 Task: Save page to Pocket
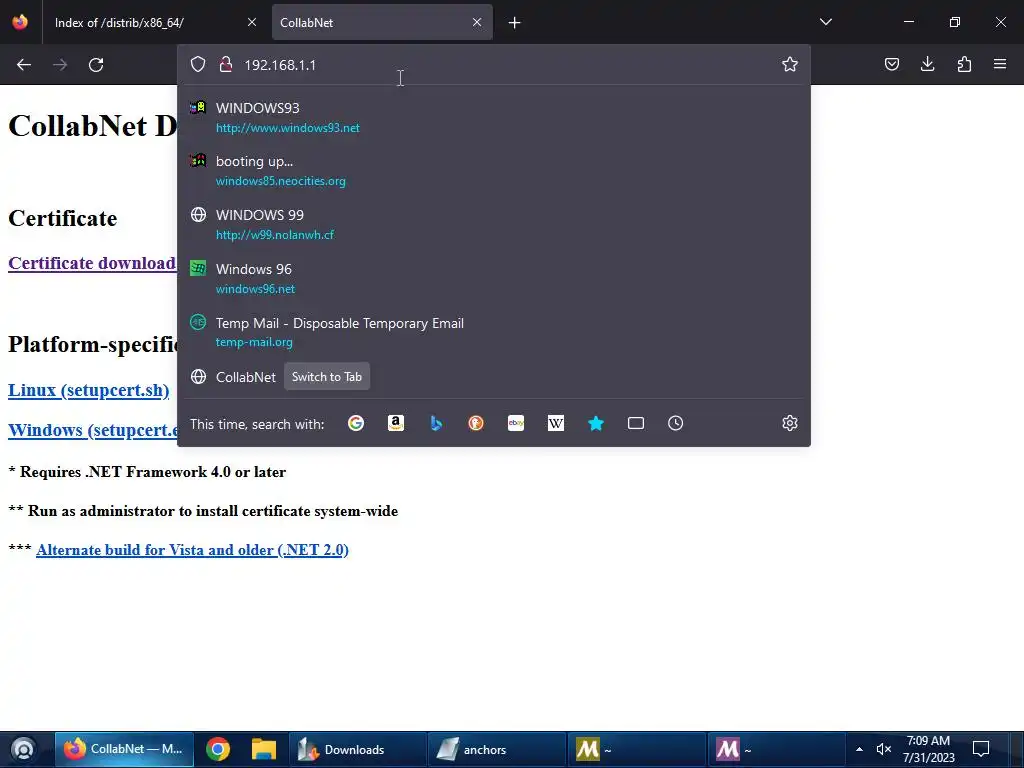pos(892,64)
